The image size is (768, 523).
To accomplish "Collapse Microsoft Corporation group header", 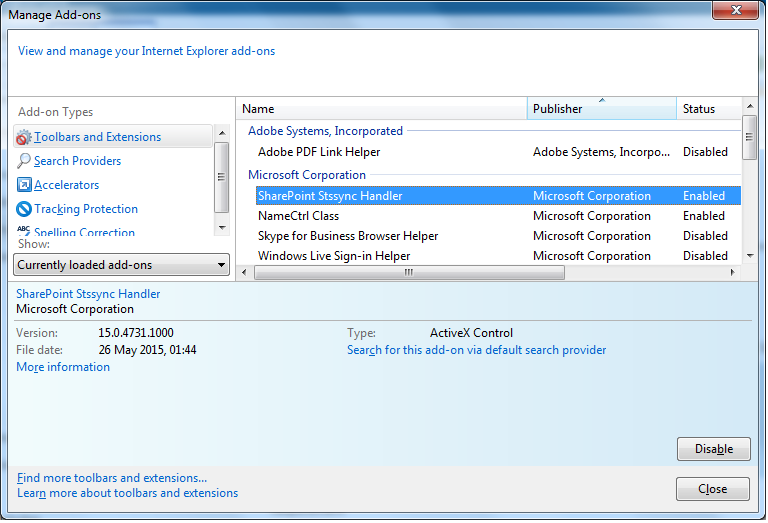I will [307, 175].
